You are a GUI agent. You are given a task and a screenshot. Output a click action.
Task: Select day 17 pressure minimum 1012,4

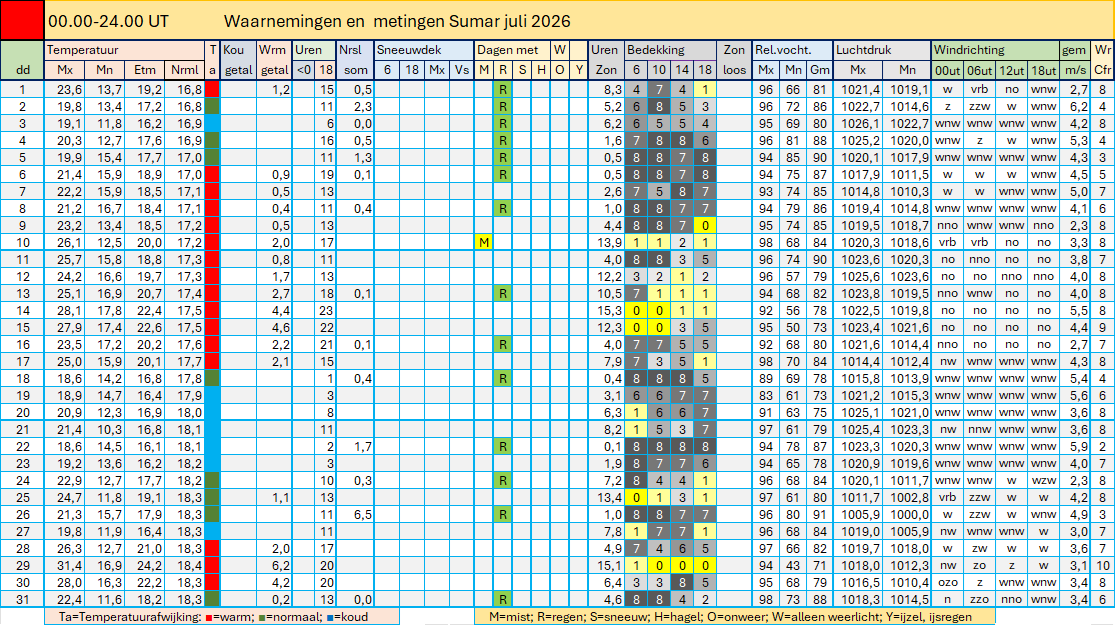coord(909,361)
